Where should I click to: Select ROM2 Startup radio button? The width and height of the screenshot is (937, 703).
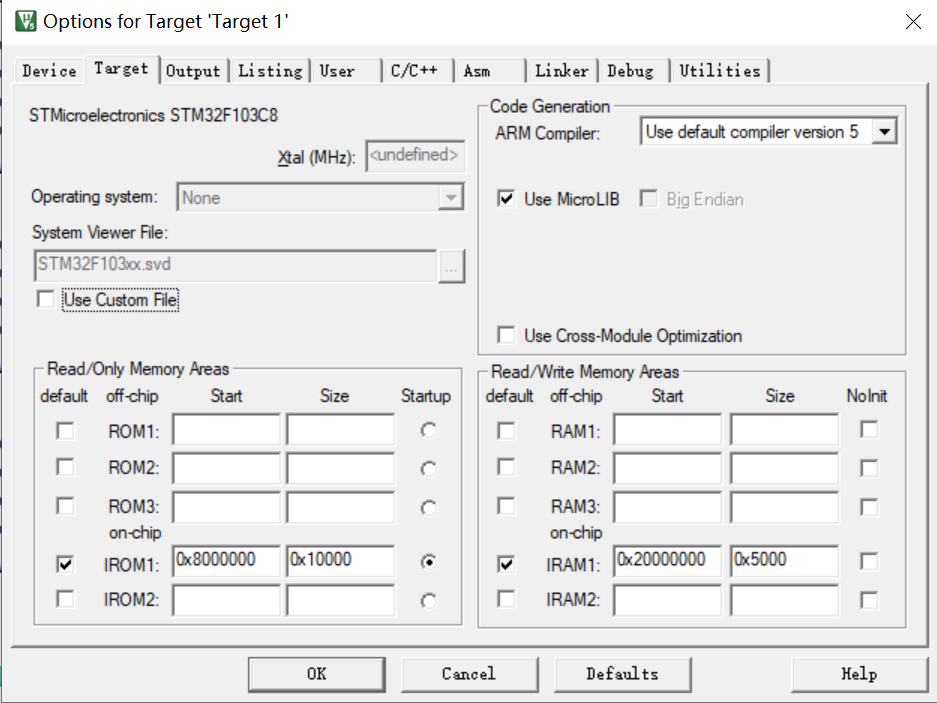pos(428,469)
